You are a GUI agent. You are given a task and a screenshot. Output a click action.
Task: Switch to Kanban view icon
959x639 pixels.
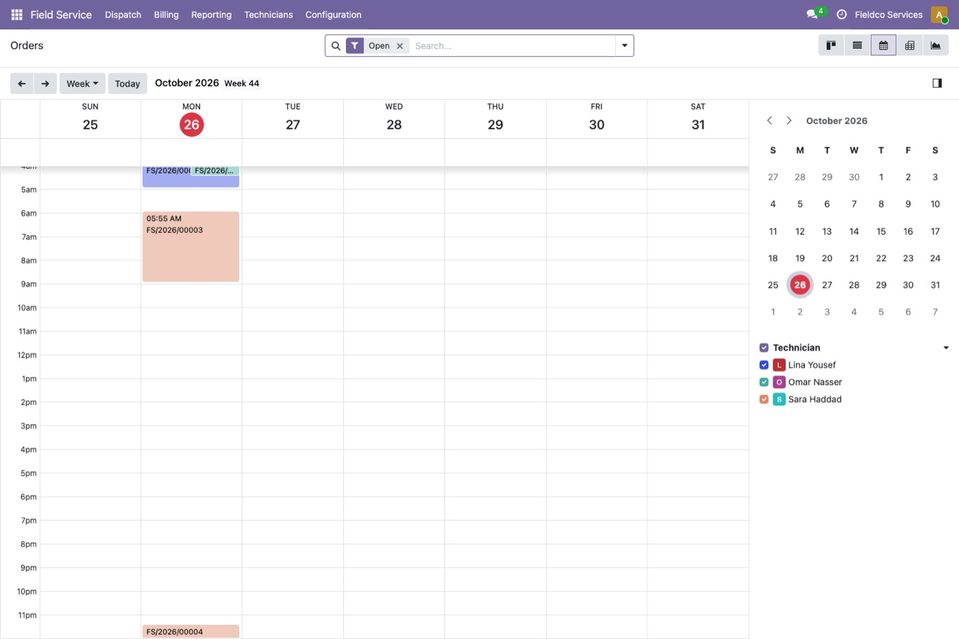tap(831, 45)
